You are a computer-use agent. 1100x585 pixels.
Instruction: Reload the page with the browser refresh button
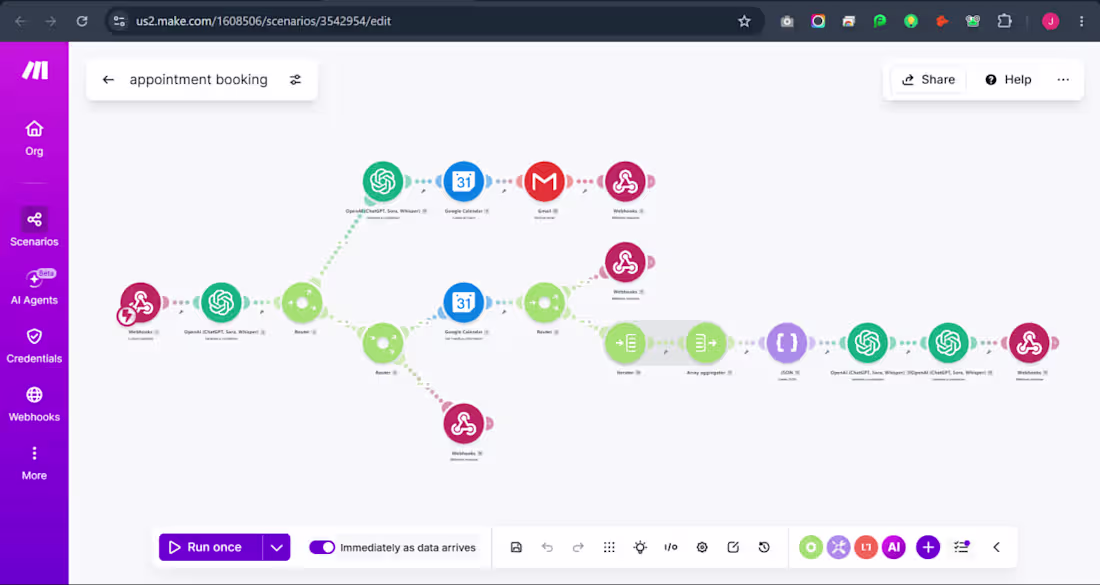(82, 21)
